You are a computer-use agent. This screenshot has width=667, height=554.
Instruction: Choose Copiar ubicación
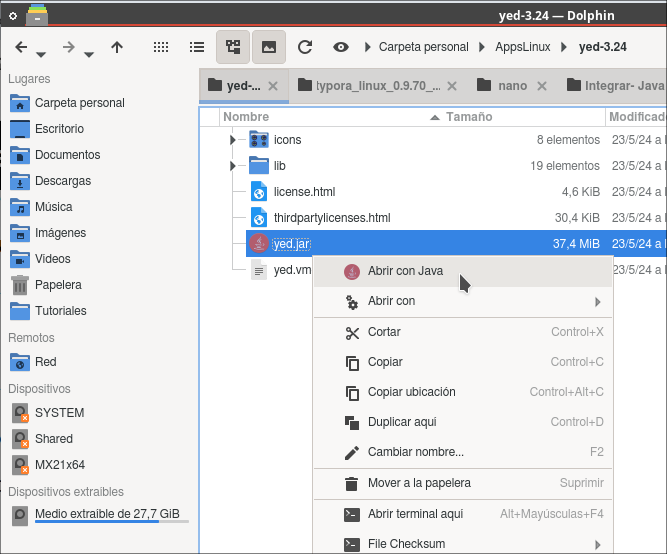coord(463,392)
